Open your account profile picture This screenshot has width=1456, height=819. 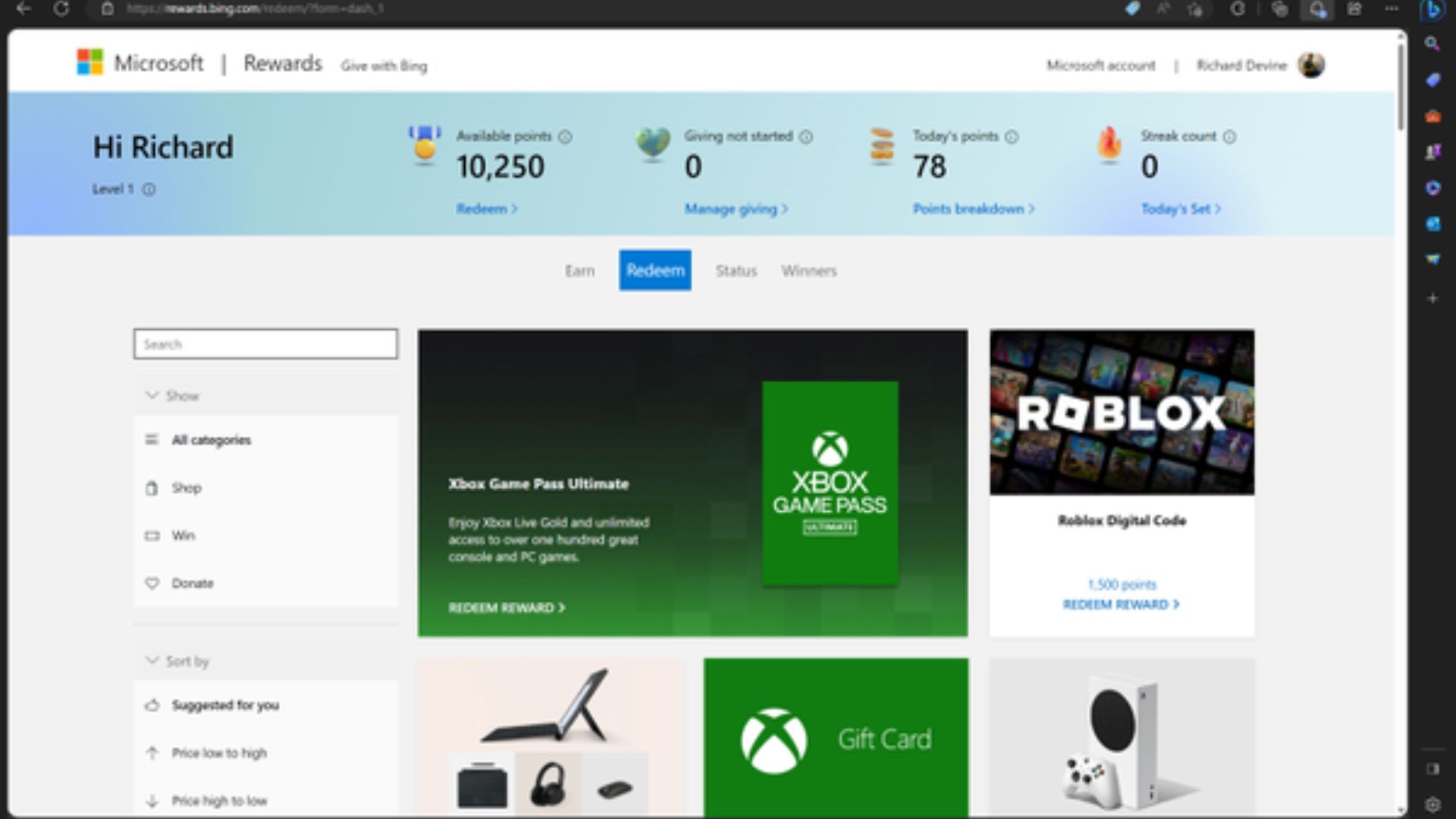click(1311, 65)
